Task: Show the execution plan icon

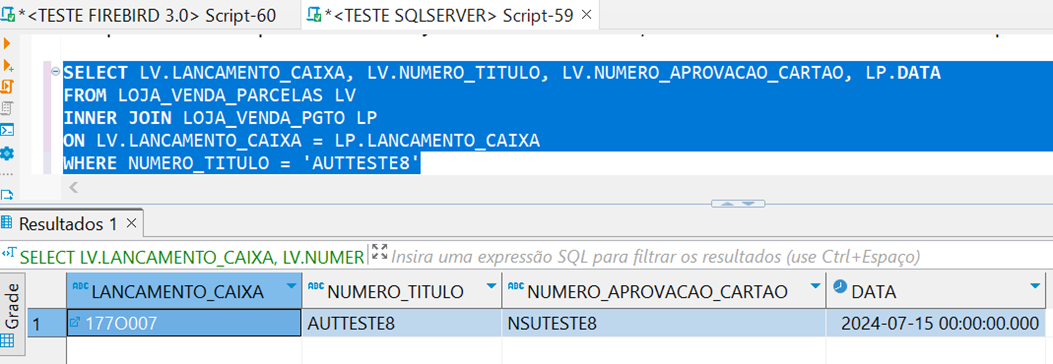Action: (x=7, y=108)
